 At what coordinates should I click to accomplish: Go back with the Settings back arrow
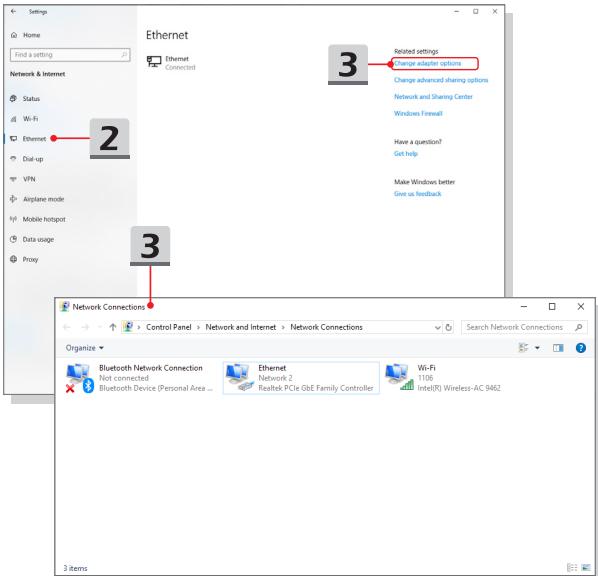point(13,11)
